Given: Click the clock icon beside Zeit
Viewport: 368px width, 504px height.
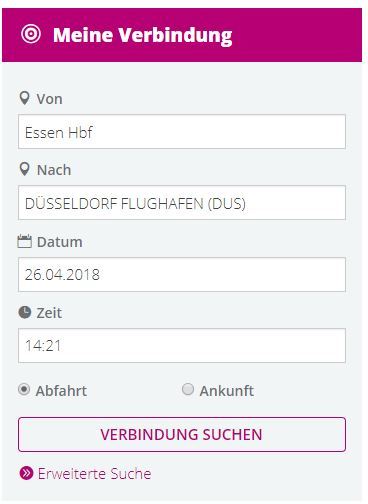Looking at the screenshot, I should click(24, 313).
